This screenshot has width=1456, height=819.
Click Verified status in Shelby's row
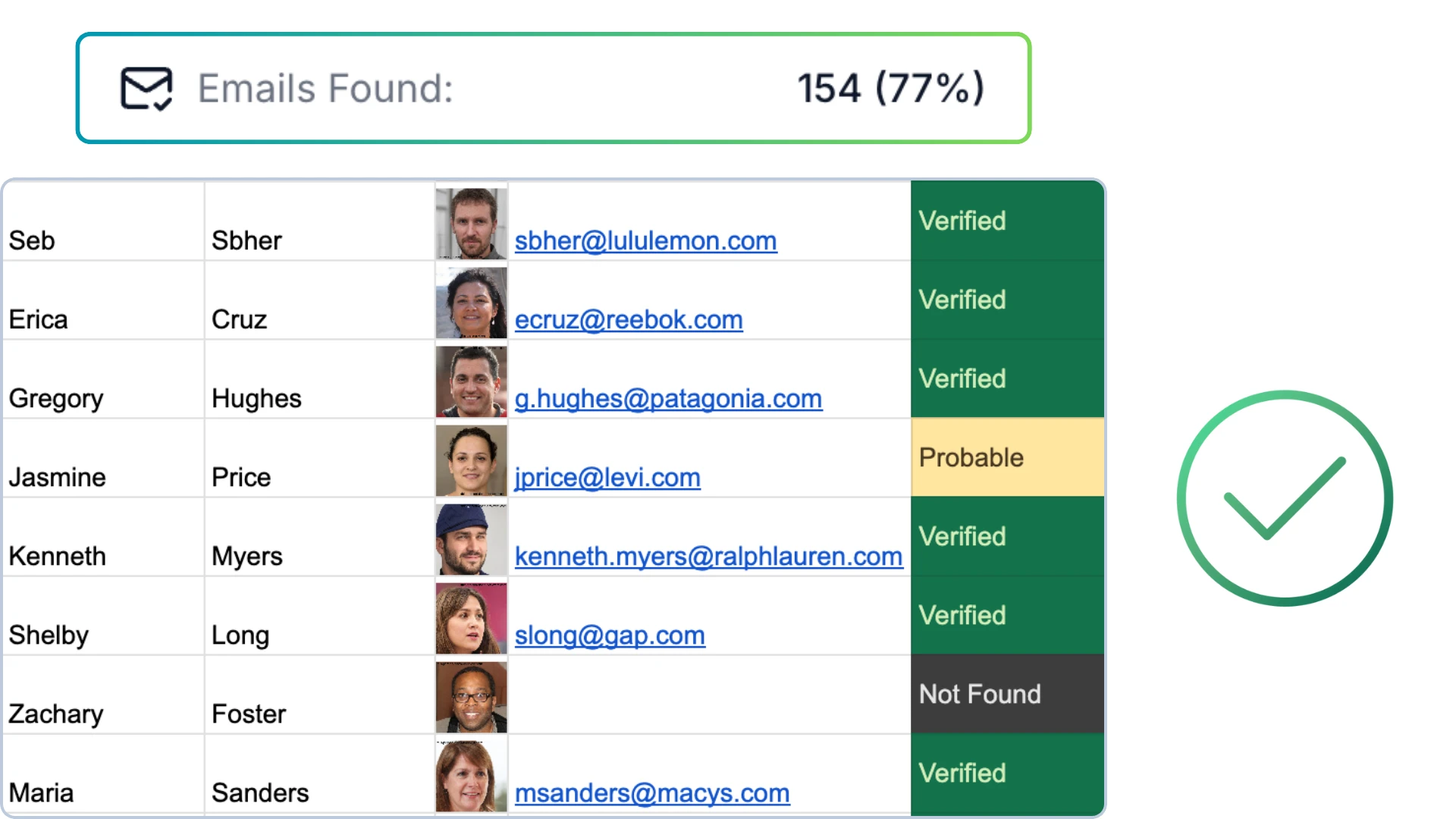tap(1007, 615)
